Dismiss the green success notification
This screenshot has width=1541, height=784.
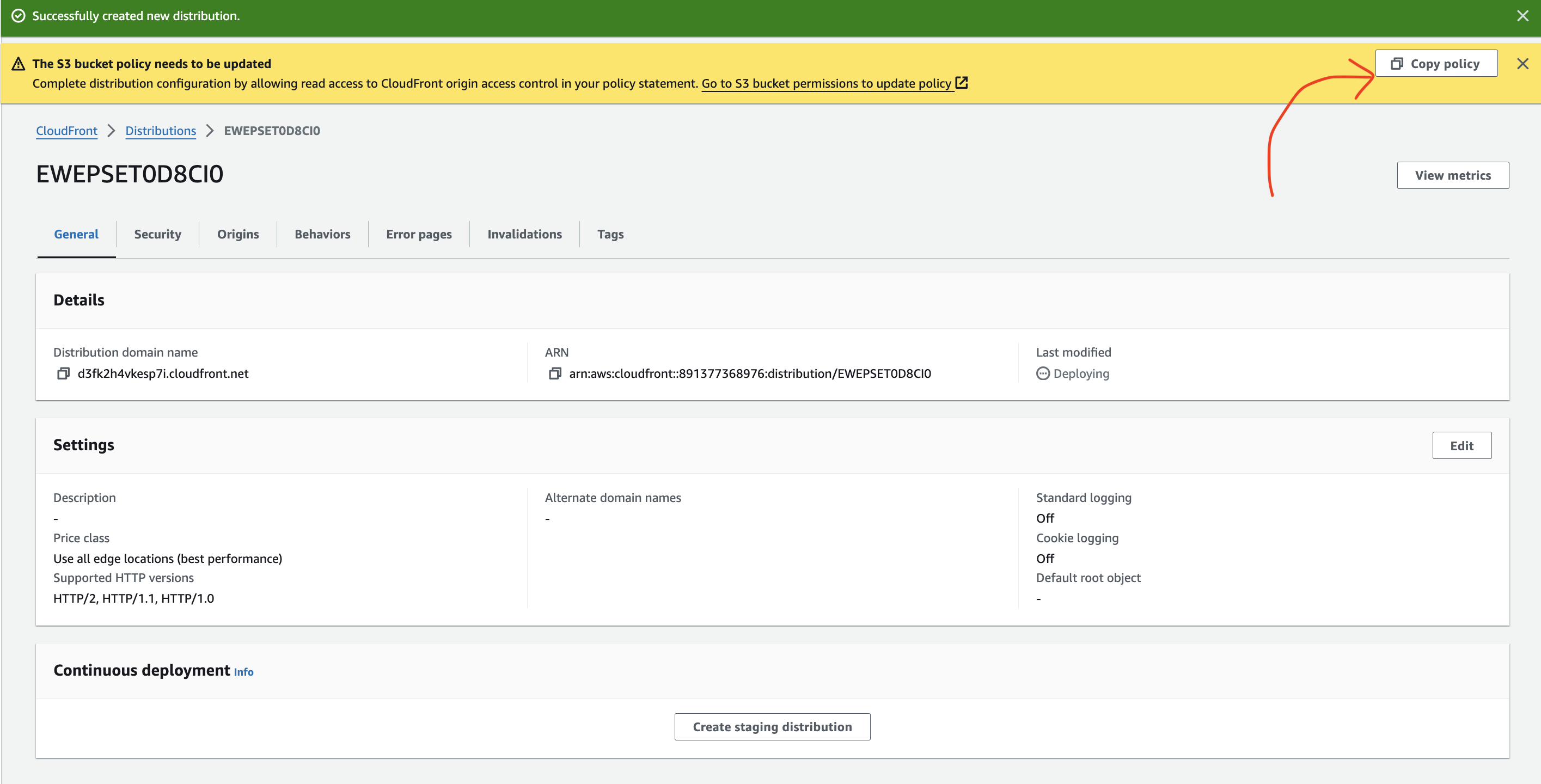1522,16
